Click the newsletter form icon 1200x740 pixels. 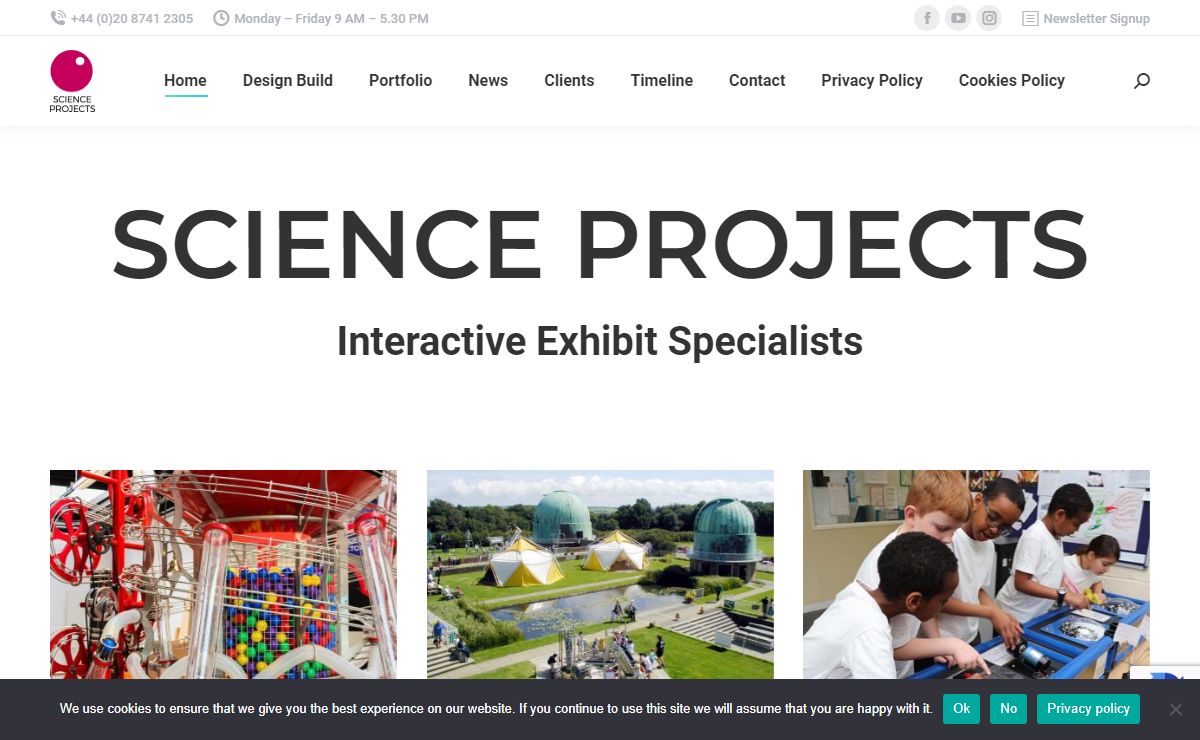1030,18
